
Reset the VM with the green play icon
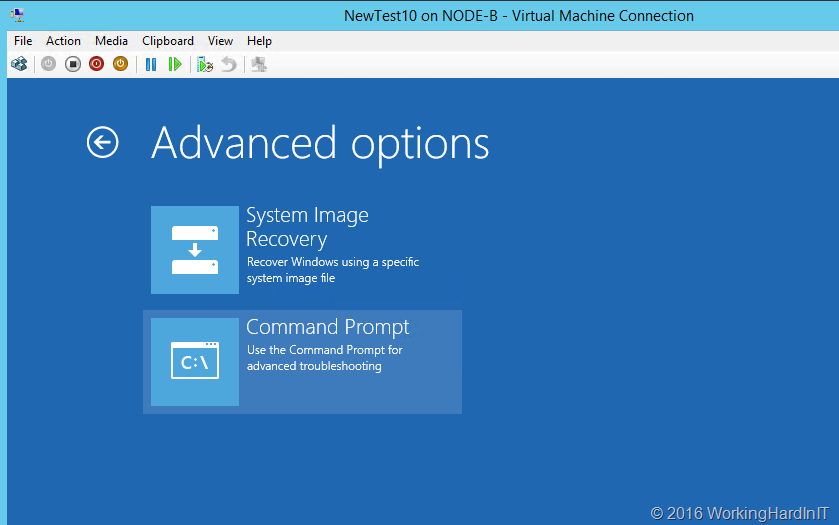[x=175, y=65]
